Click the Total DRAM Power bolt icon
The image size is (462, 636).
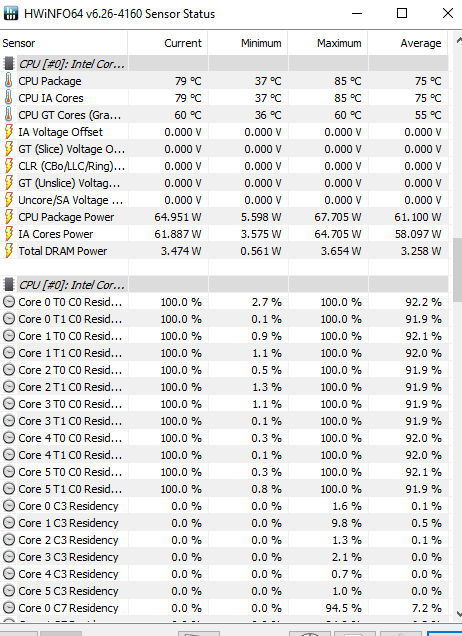[9, 251]
